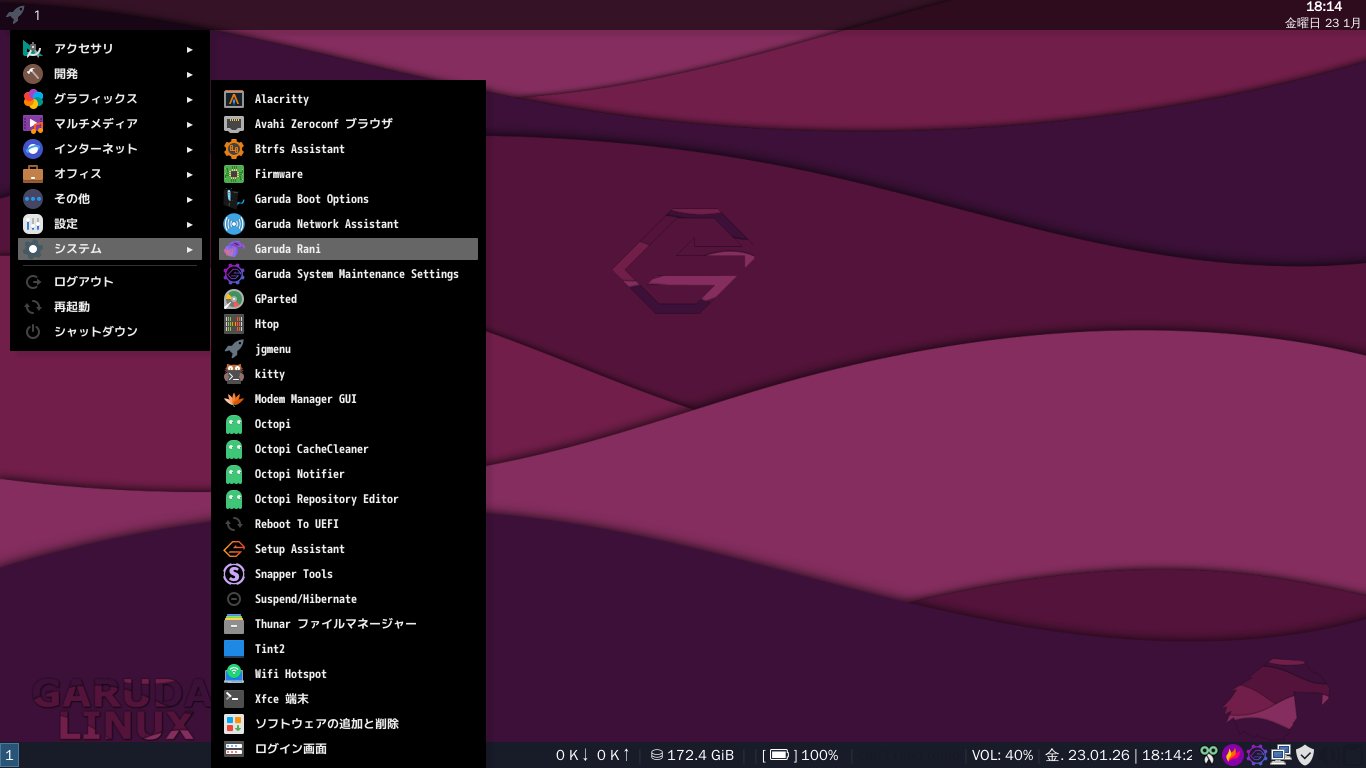Choose 再起動 to restart

tap(108, 307)
